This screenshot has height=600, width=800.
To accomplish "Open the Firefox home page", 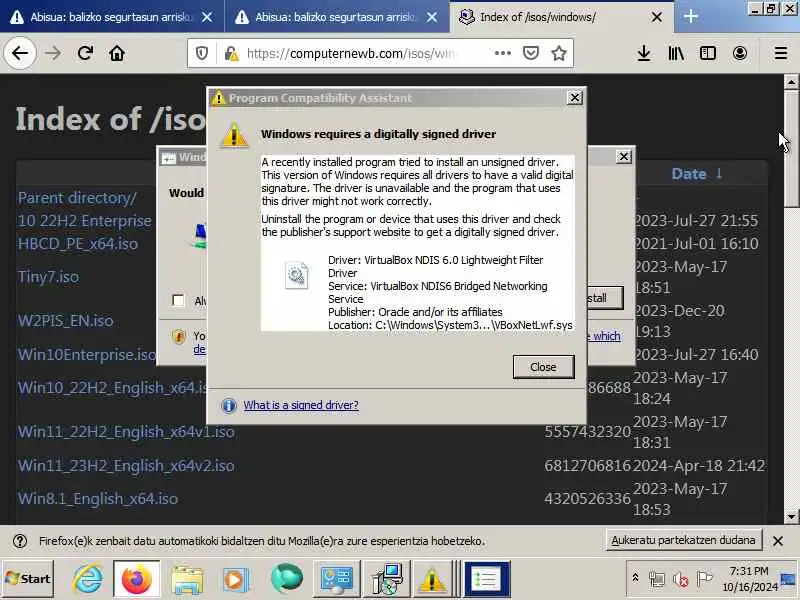I will coord(117,53).
